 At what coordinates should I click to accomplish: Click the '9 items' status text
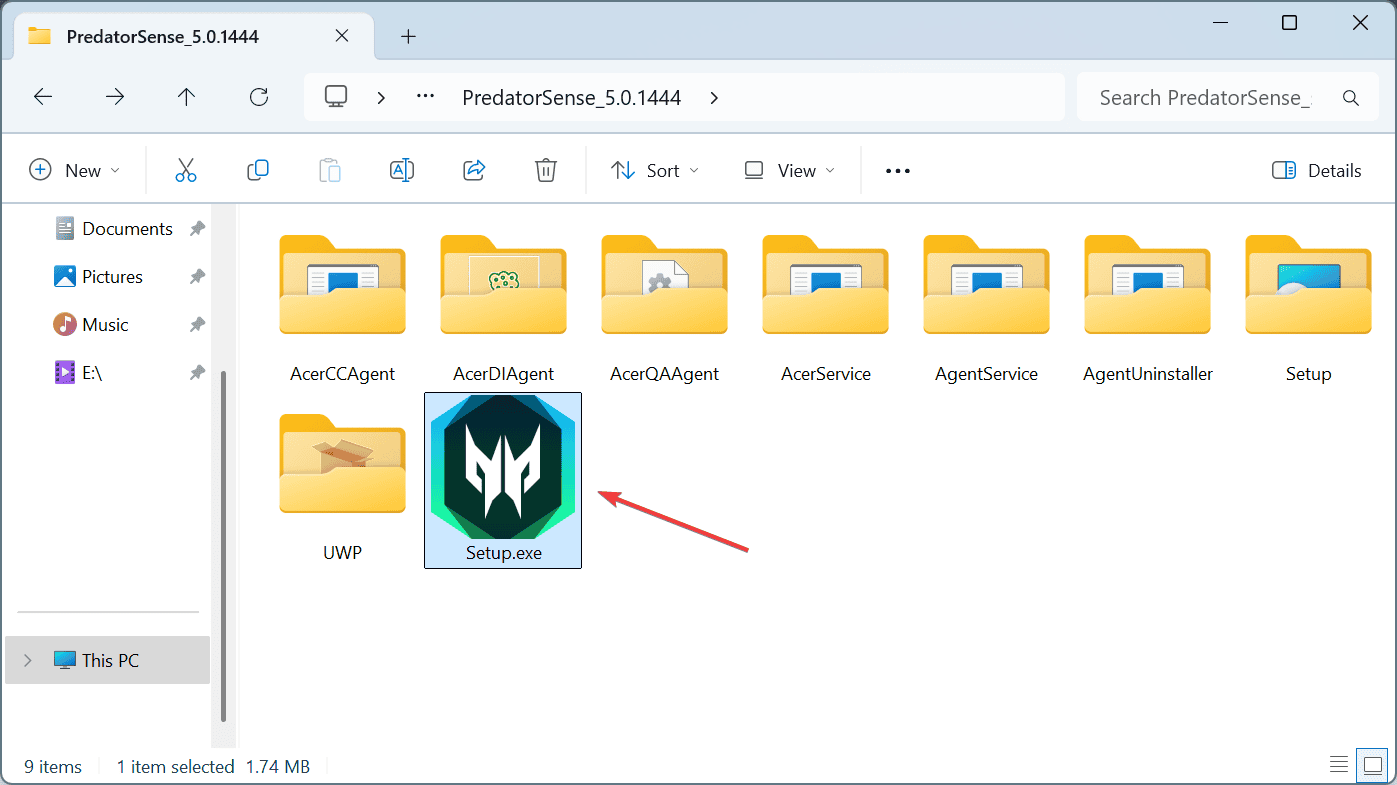click(53, 767)
